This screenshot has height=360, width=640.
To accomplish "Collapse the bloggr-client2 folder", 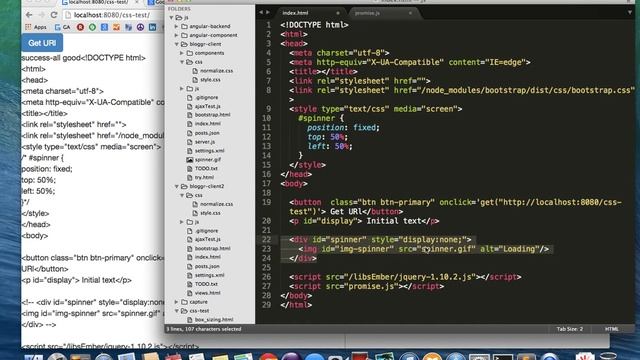I will click(177, 186).
